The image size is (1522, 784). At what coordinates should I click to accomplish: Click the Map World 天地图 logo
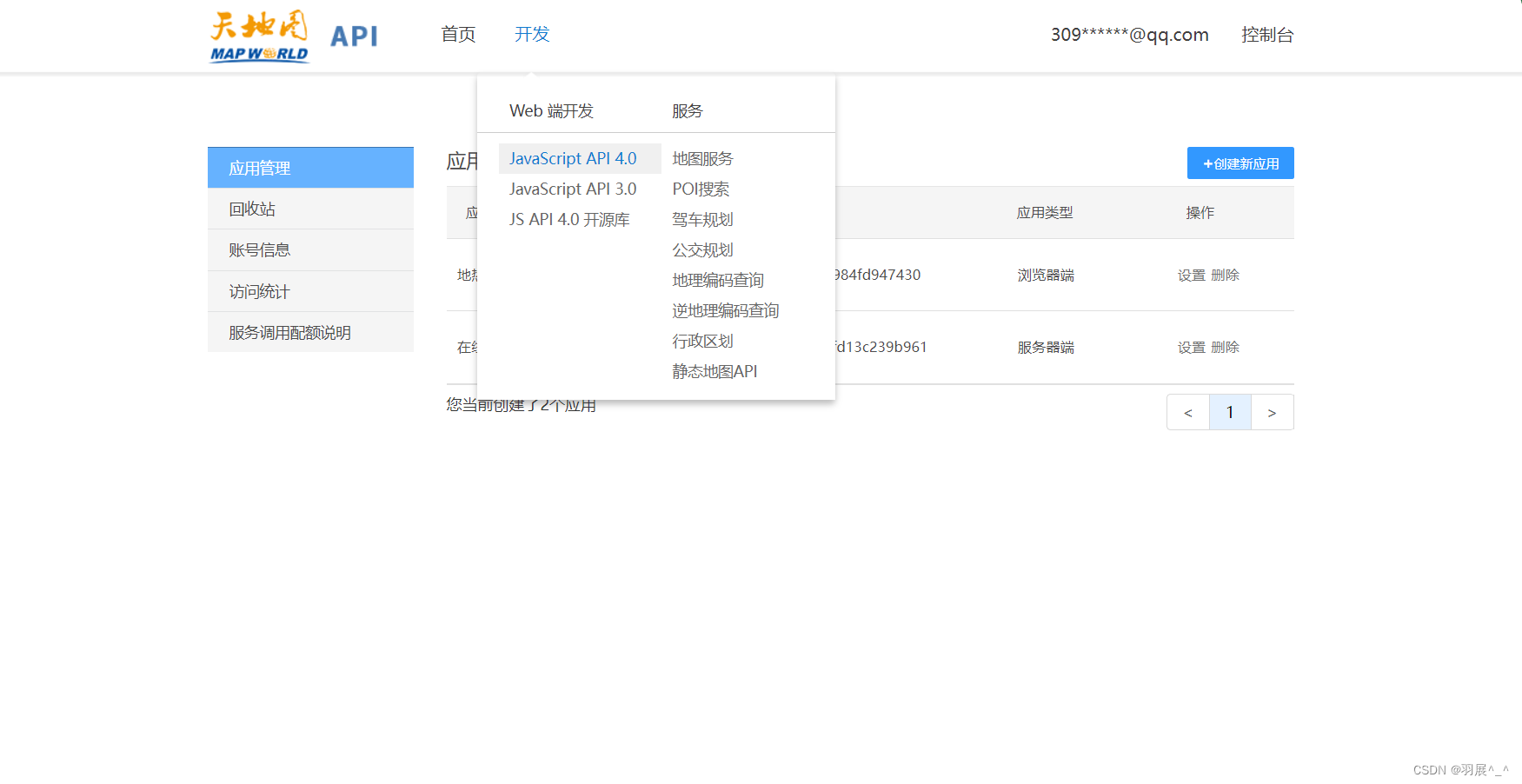click(258, 35)
